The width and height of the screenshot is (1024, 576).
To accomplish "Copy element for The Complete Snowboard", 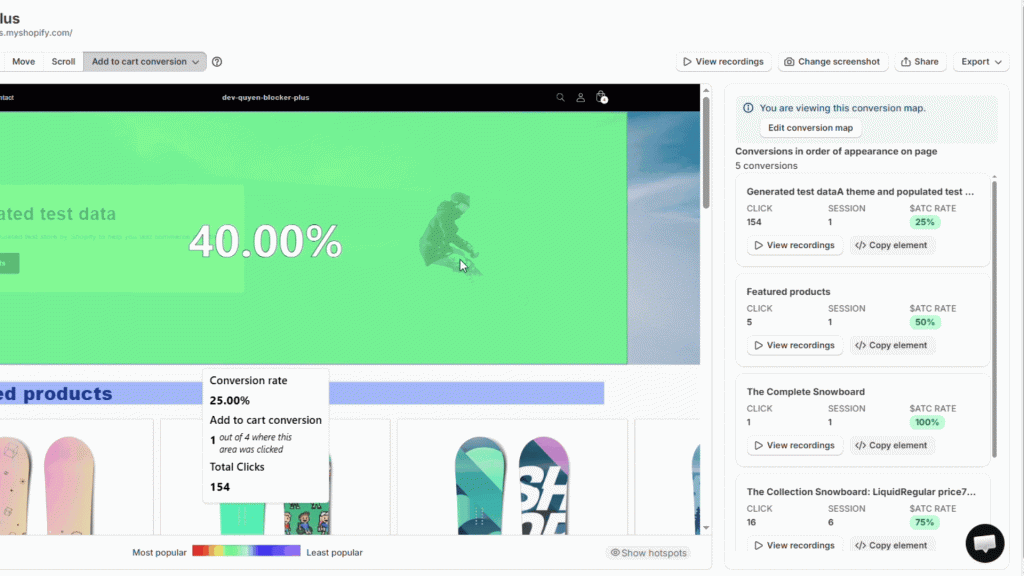I will click(x=891, y=445).
